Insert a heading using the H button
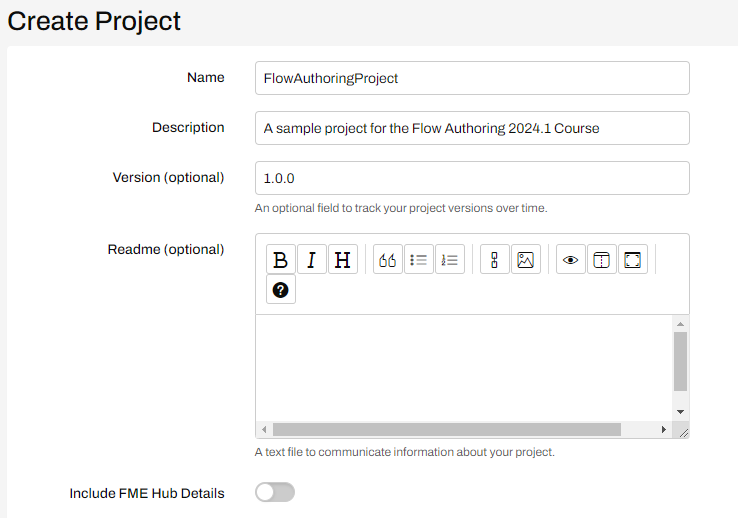The width and height of the screenshot is (738, 518). (x=343, y=259)
